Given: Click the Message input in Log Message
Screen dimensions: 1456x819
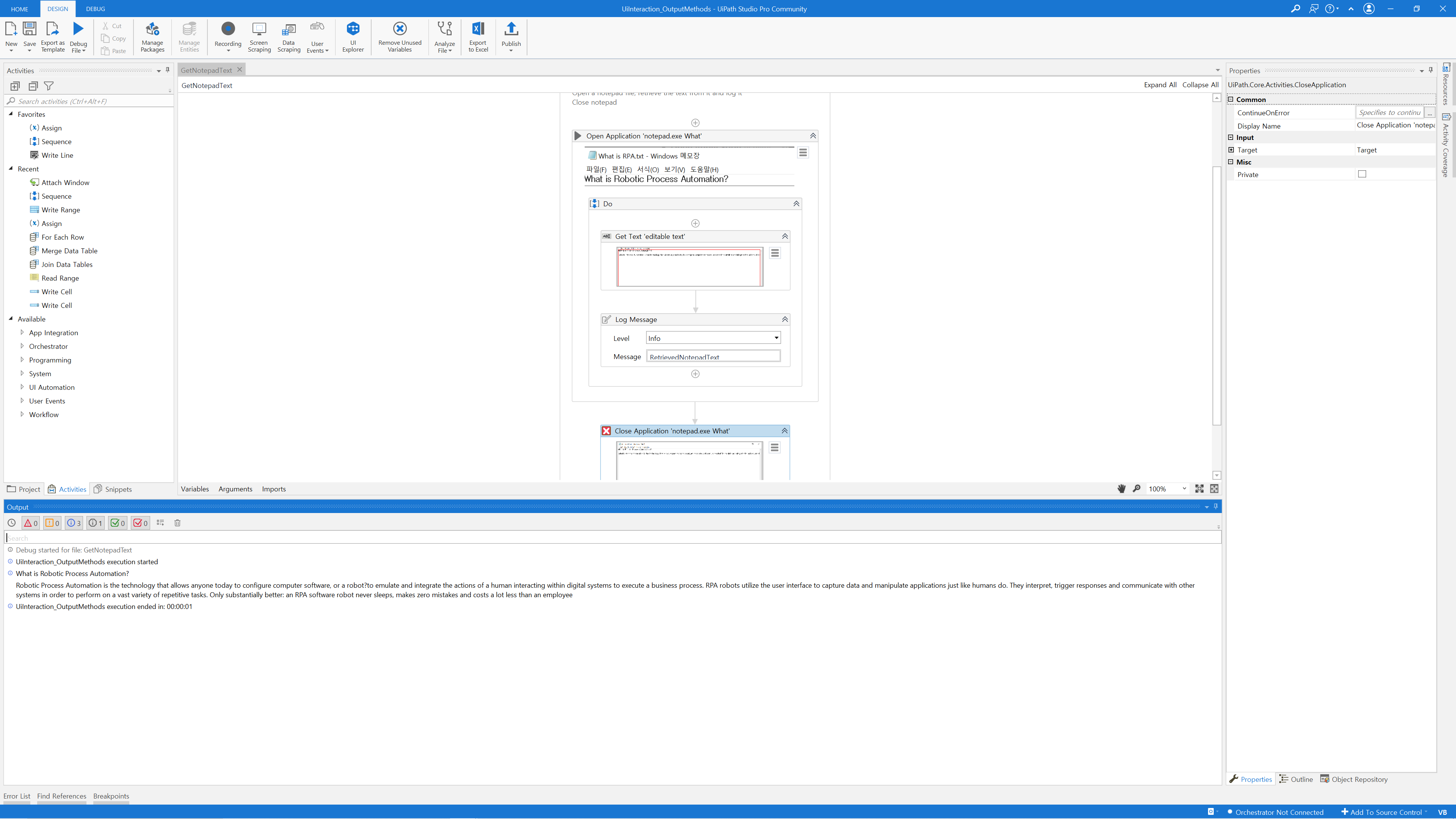Looking at the screenshot, I should (x=713, y=356).
